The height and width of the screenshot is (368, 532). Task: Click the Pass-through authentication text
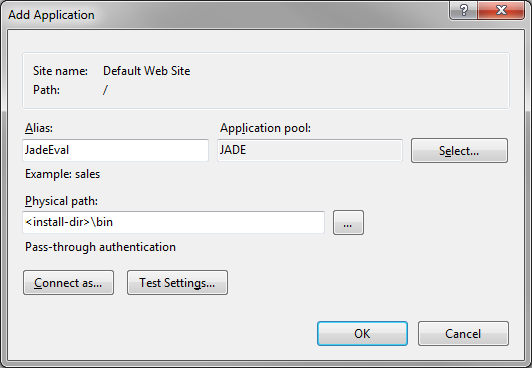100,247
